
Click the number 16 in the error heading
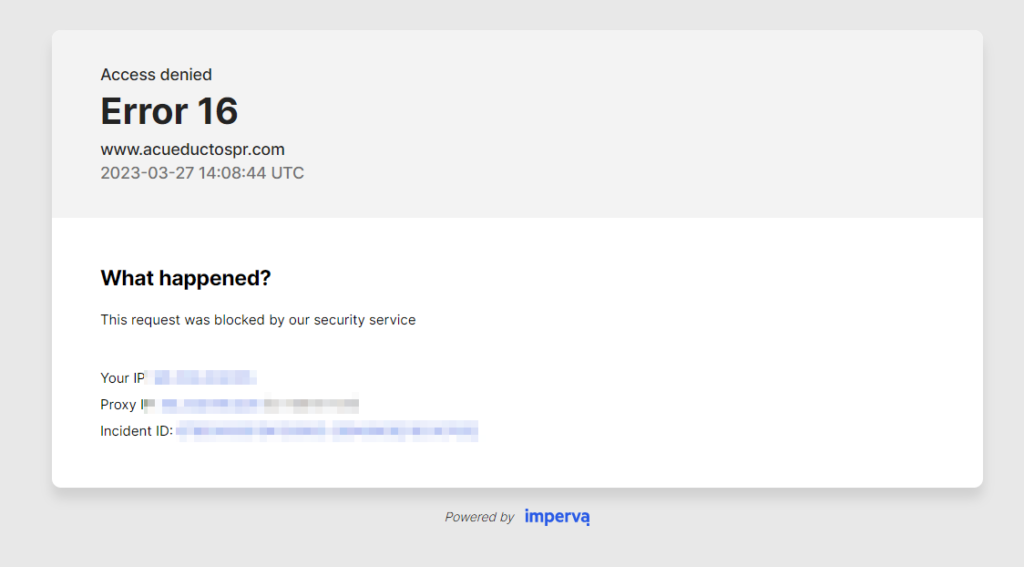point(217,111)
